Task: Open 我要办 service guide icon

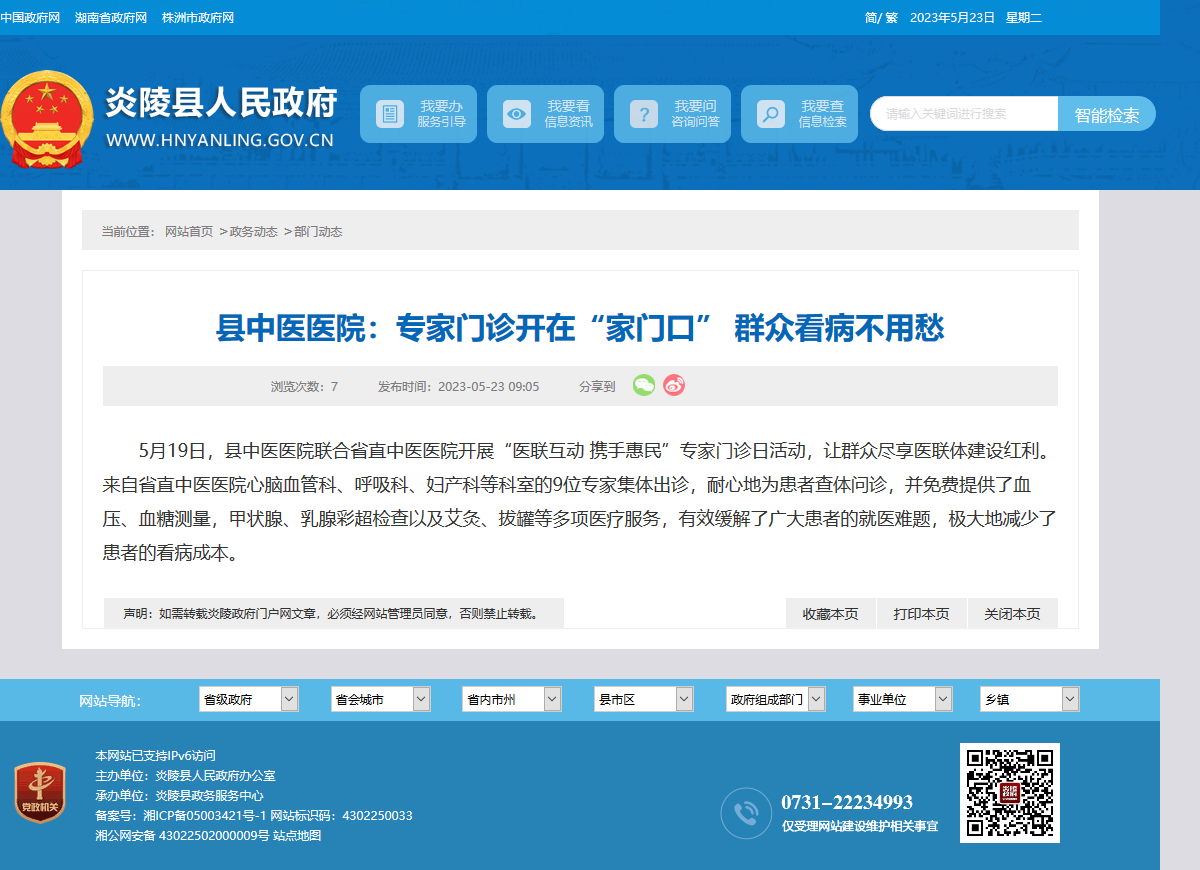Action: (x=390, y=114)
